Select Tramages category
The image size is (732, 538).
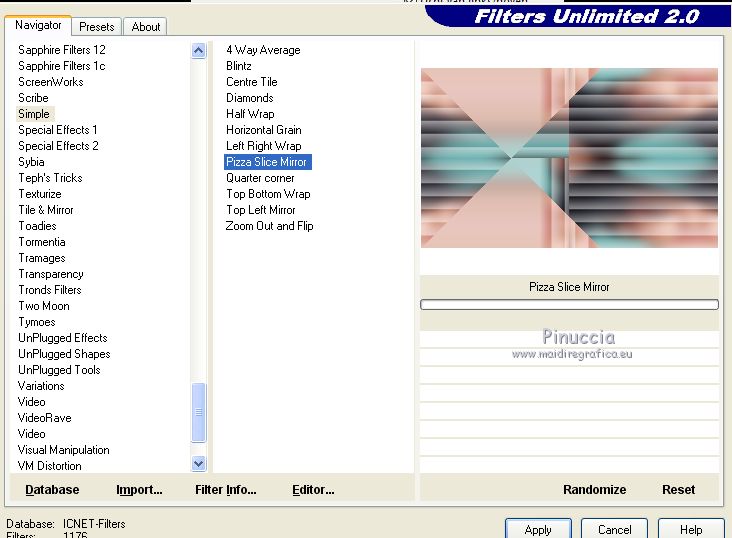tap(42, 258)
